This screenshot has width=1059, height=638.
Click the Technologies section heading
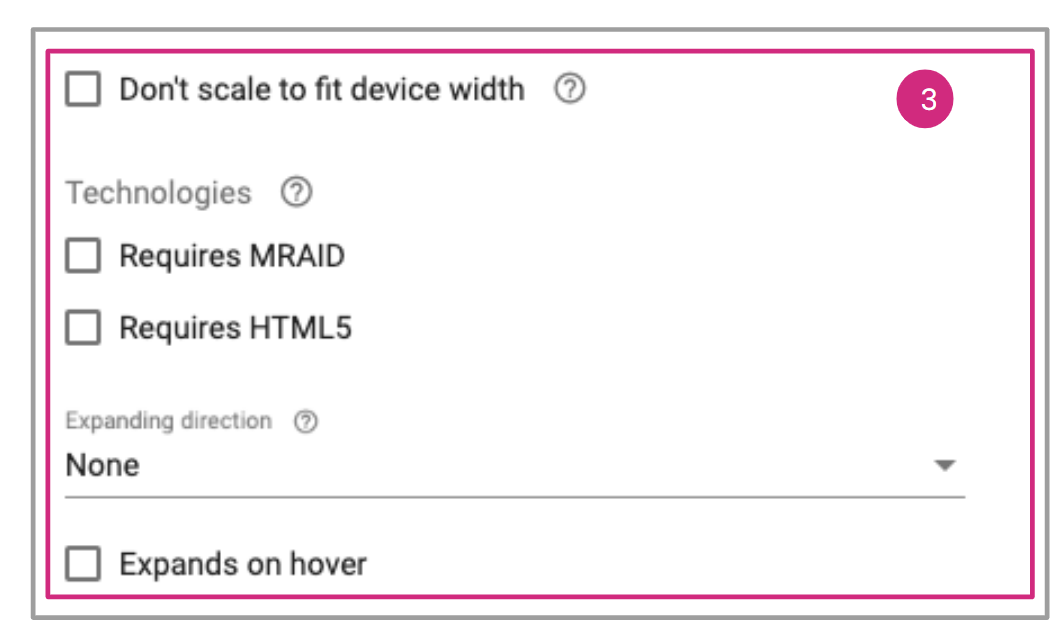[x=158, y=192]
